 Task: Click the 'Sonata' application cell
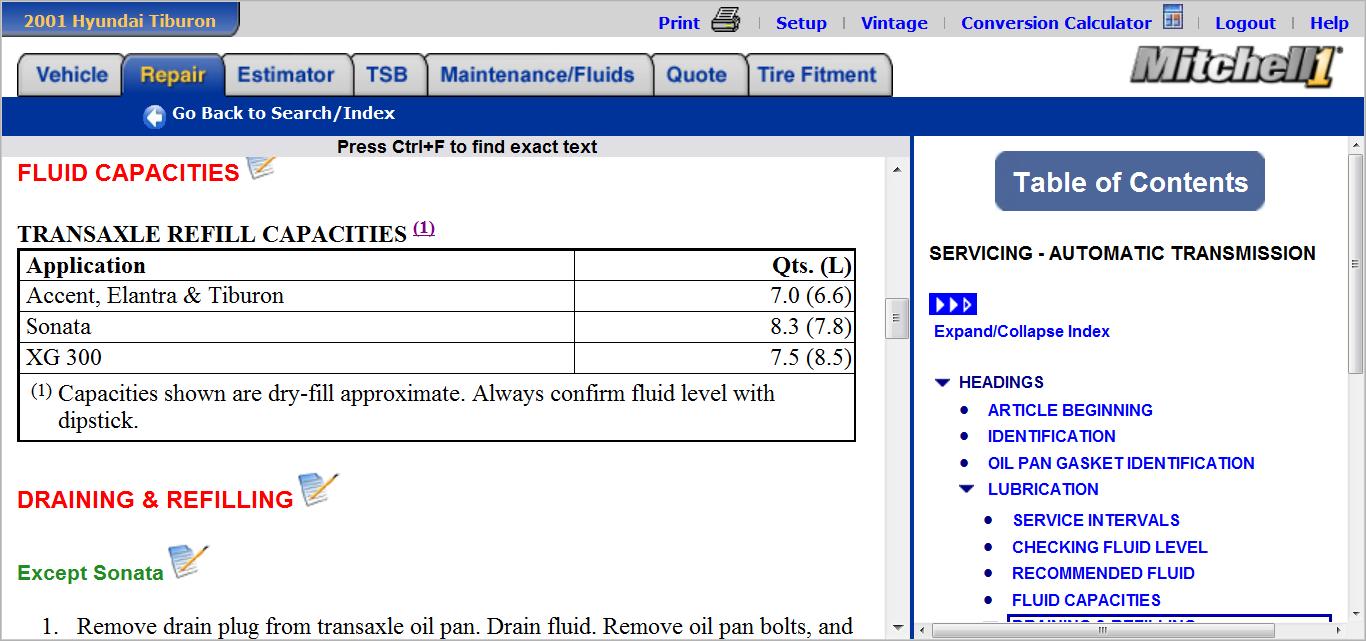click(297, 327)
